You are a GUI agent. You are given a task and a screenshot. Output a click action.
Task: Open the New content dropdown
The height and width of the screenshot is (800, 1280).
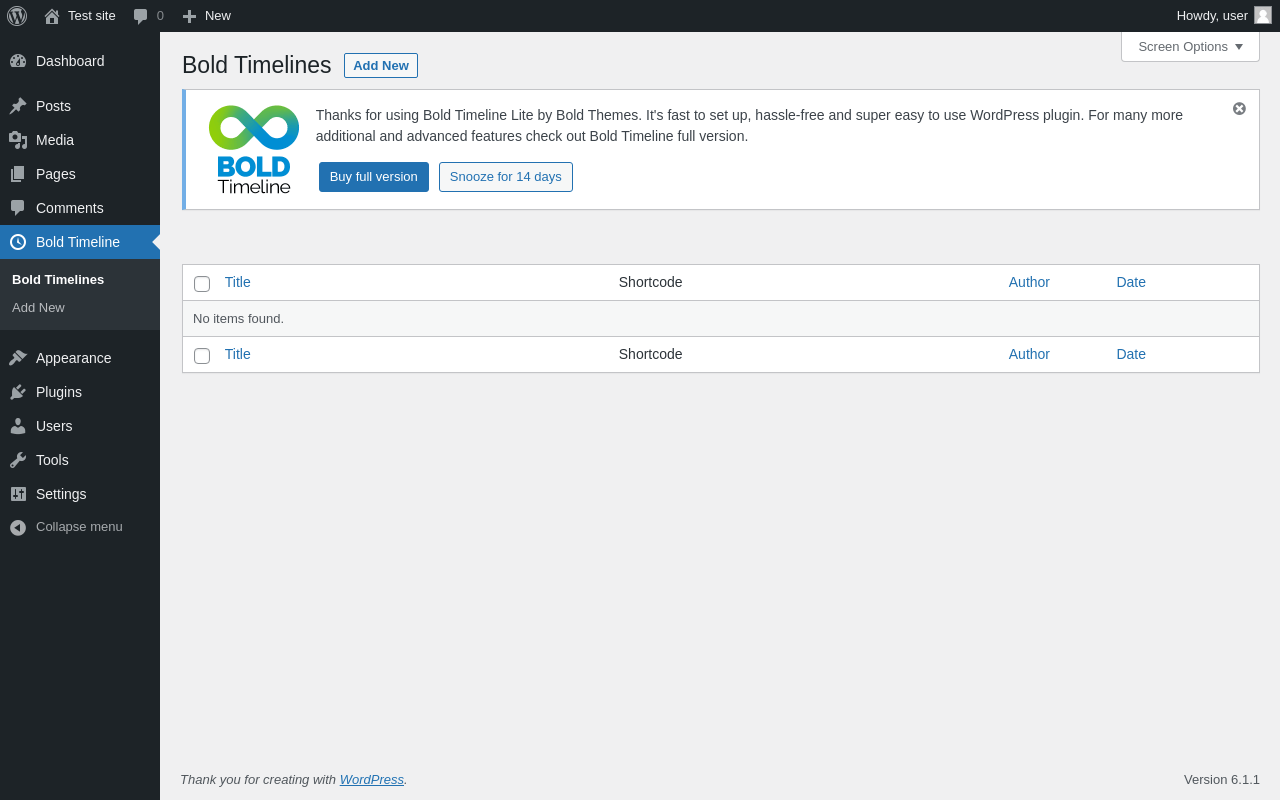click(207, 16)
